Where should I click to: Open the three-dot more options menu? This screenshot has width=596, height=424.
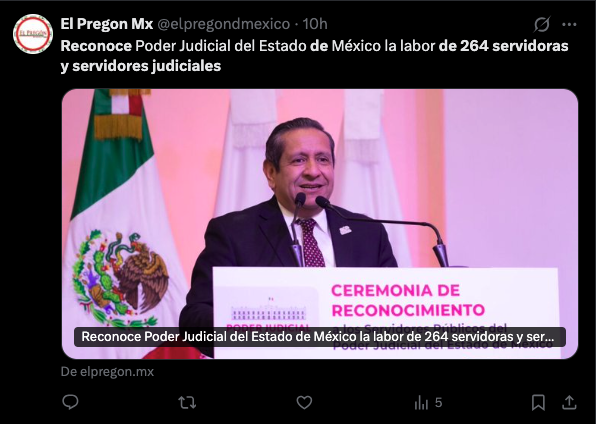click(x=569, y=24)
